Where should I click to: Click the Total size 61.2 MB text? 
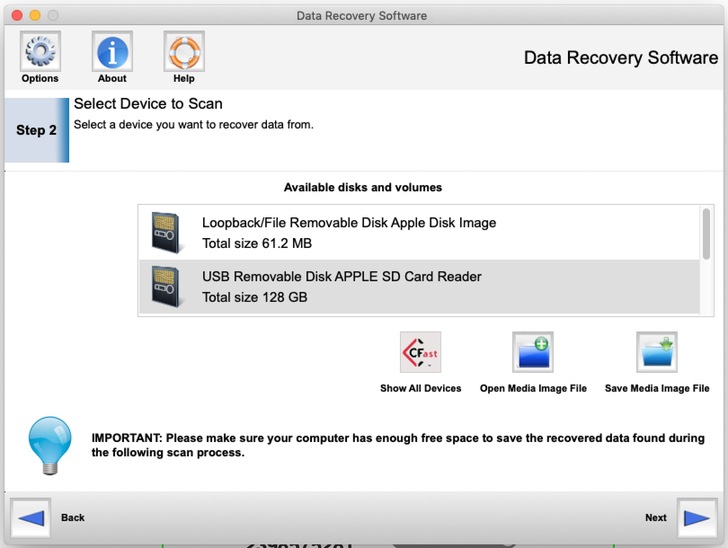click(x=257, y=243)
